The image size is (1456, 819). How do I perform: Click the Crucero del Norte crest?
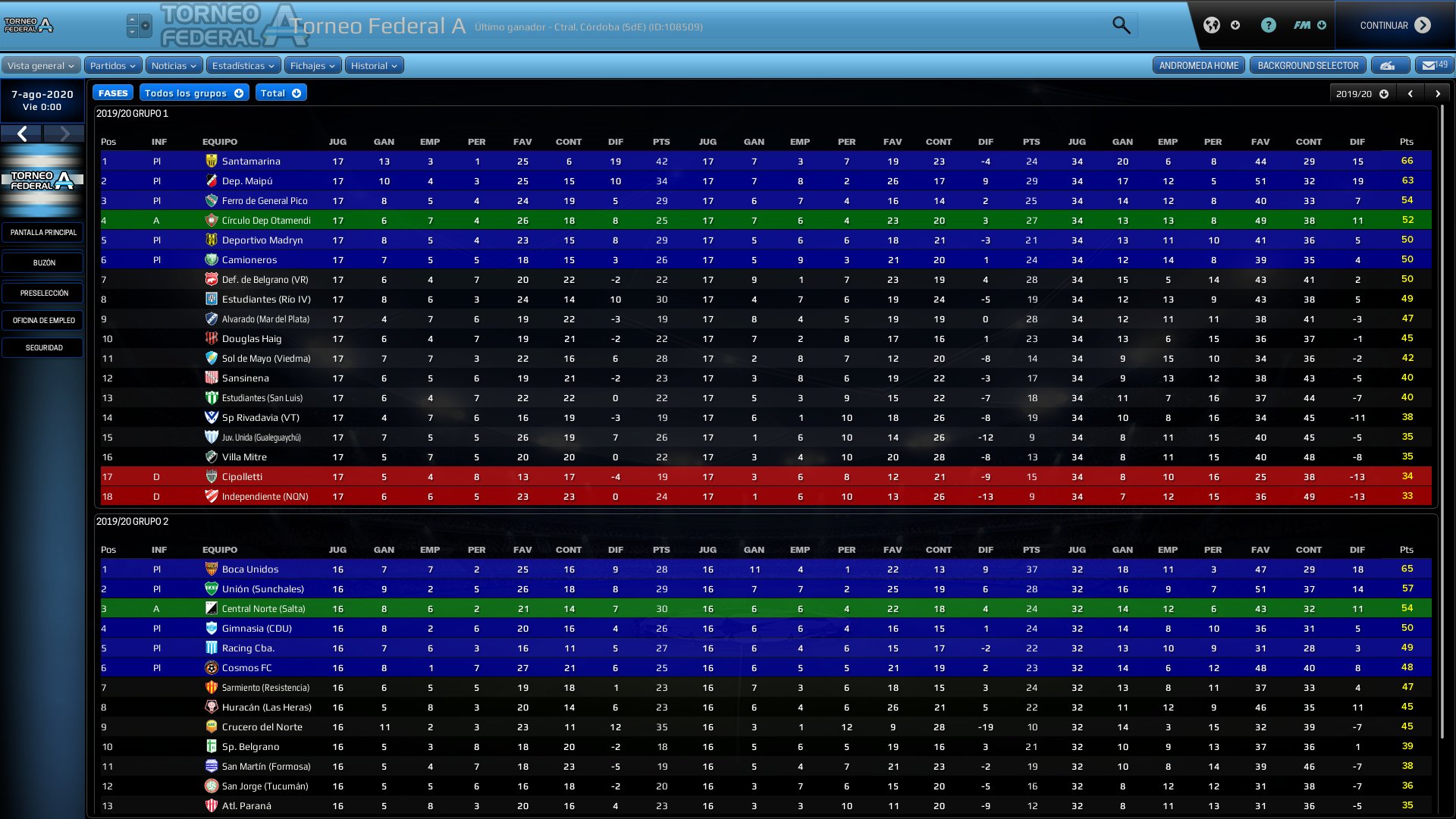coord(212,726)
